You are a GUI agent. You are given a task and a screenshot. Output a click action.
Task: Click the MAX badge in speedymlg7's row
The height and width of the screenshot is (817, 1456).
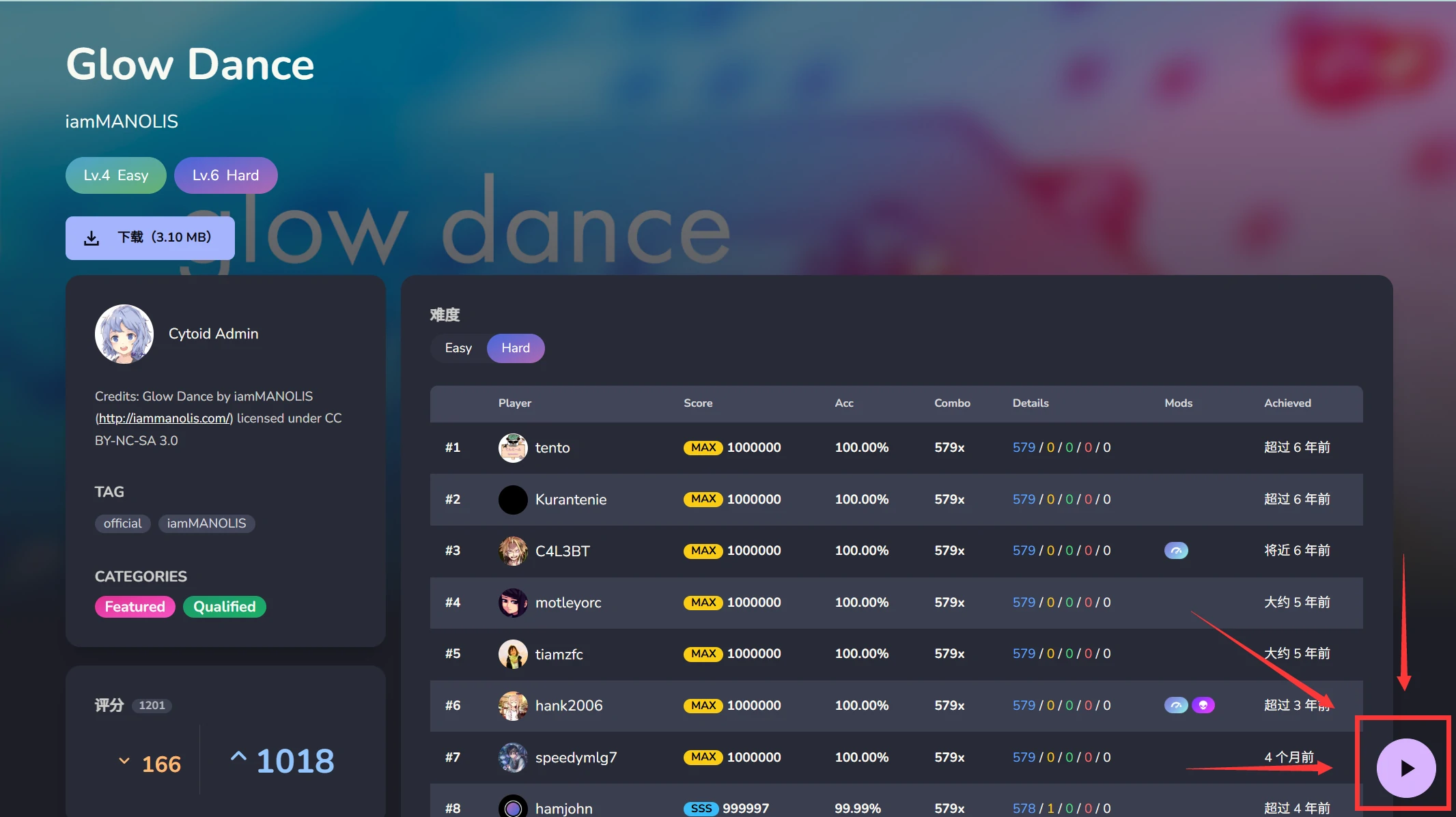click(703, 757)
